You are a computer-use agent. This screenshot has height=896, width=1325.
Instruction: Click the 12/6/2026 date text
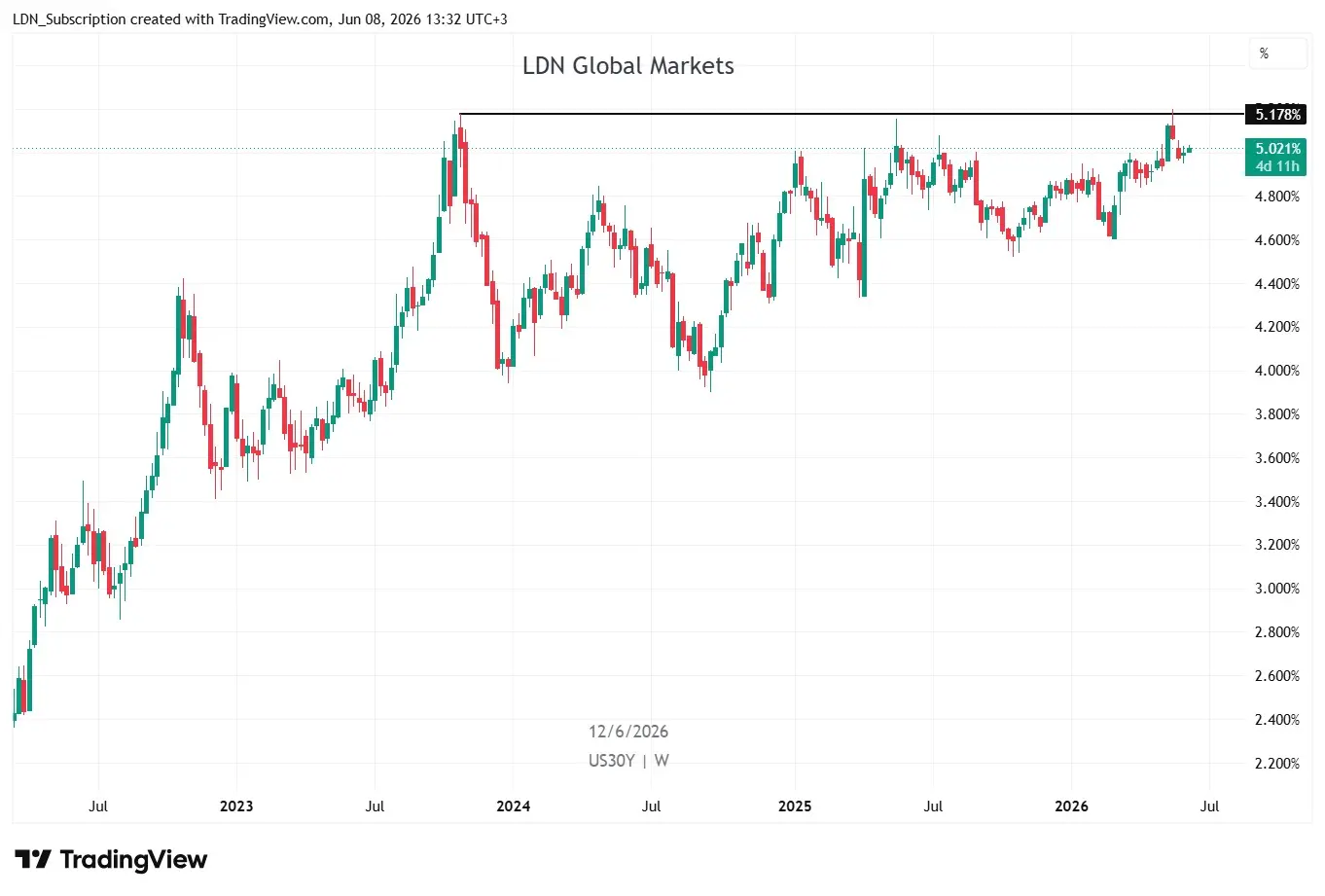pos(628,732)
